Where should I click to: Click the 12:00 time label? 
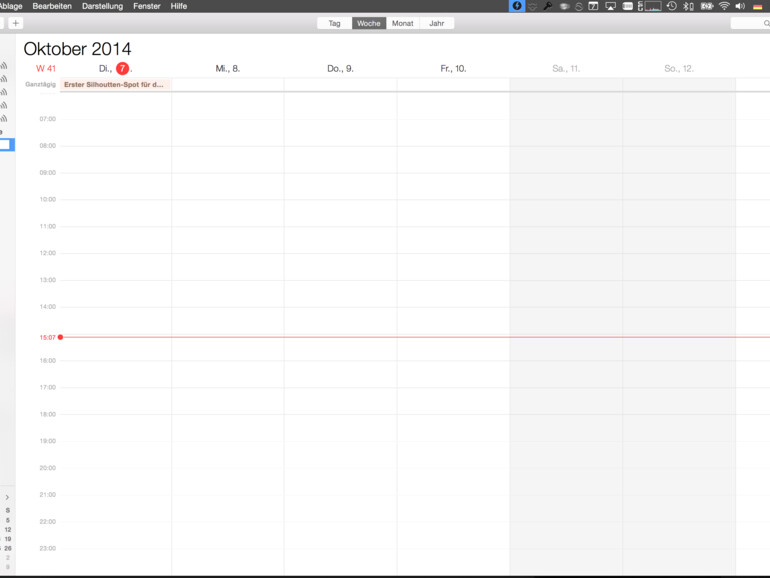(x=48, y=253)
